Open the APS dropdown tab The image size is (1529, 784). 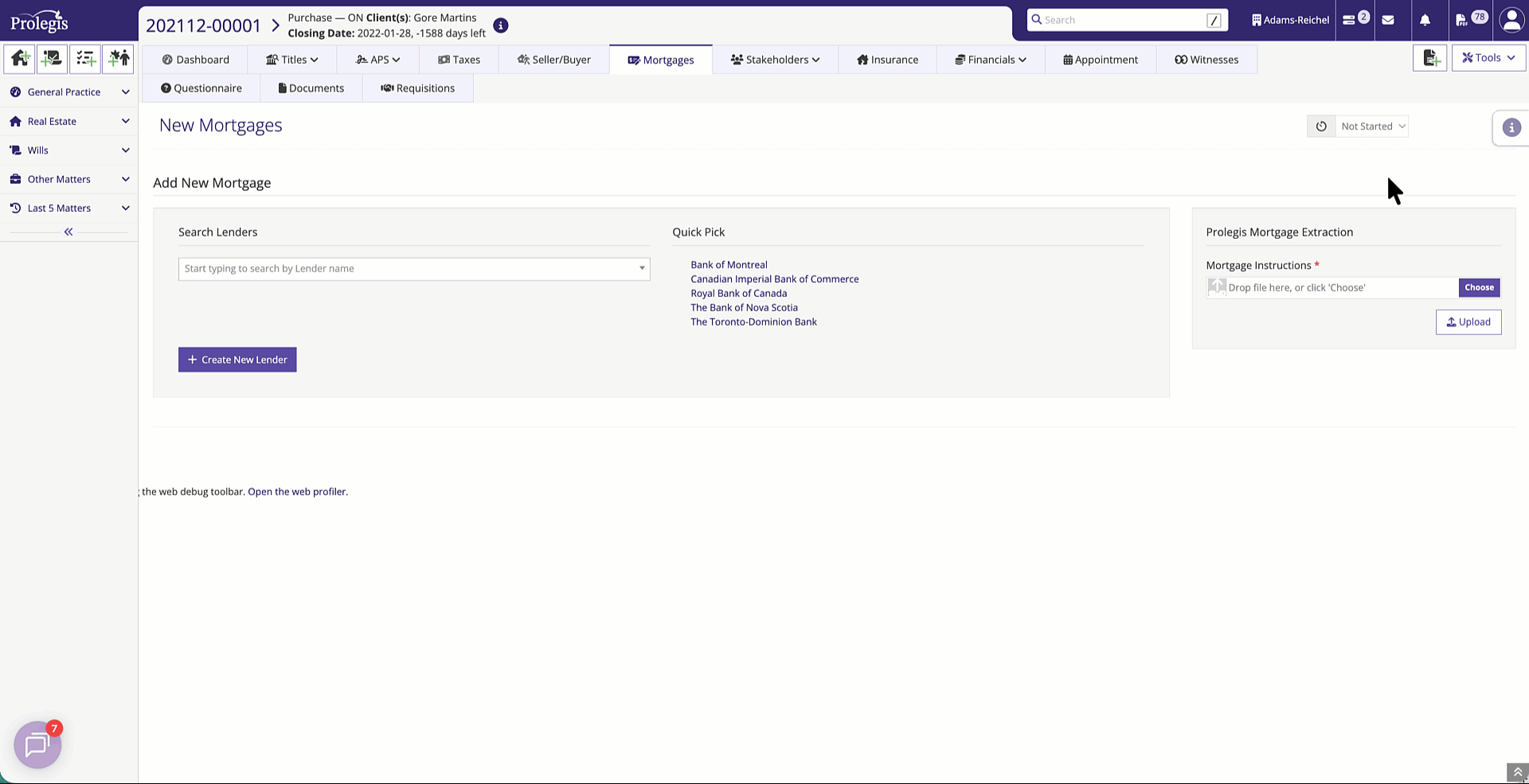377,60
